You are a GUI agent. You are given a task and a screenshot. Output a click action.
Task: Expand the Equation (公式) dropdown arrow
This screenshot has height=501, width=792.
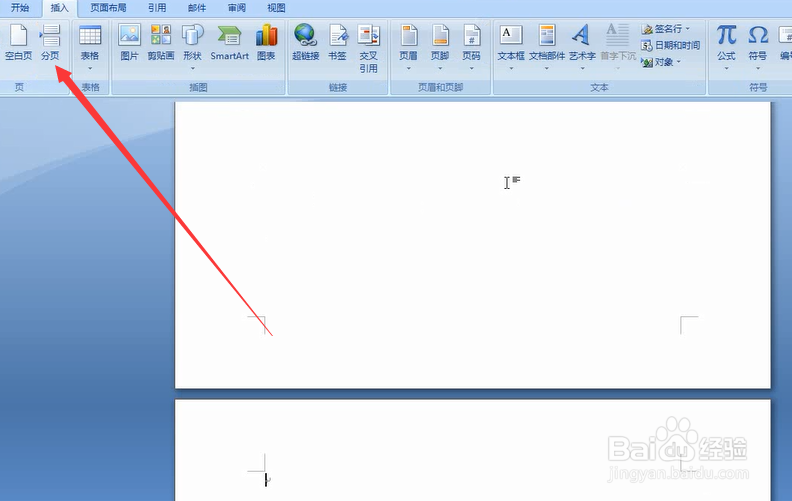pos(726,68)
